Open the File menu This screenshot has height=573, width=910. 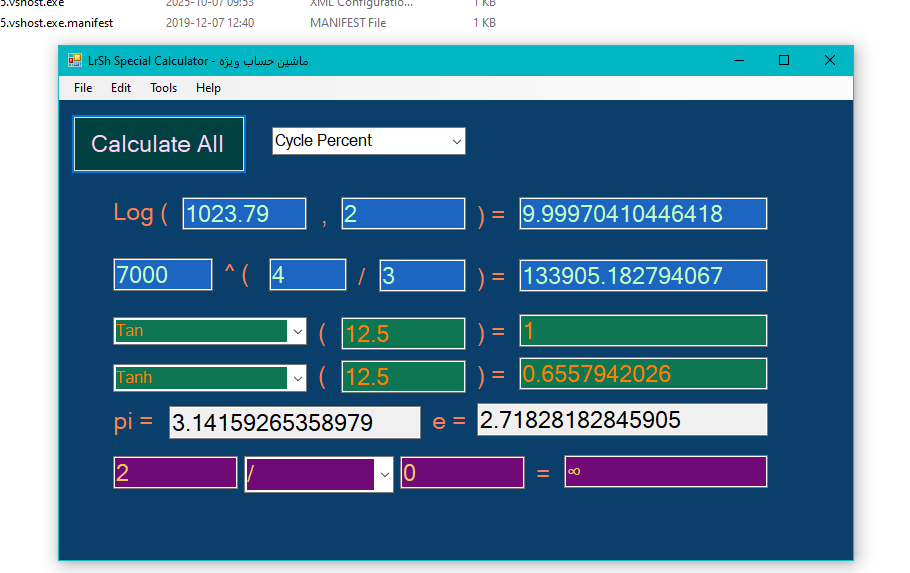pyautogui.click(x=83, y=88)
